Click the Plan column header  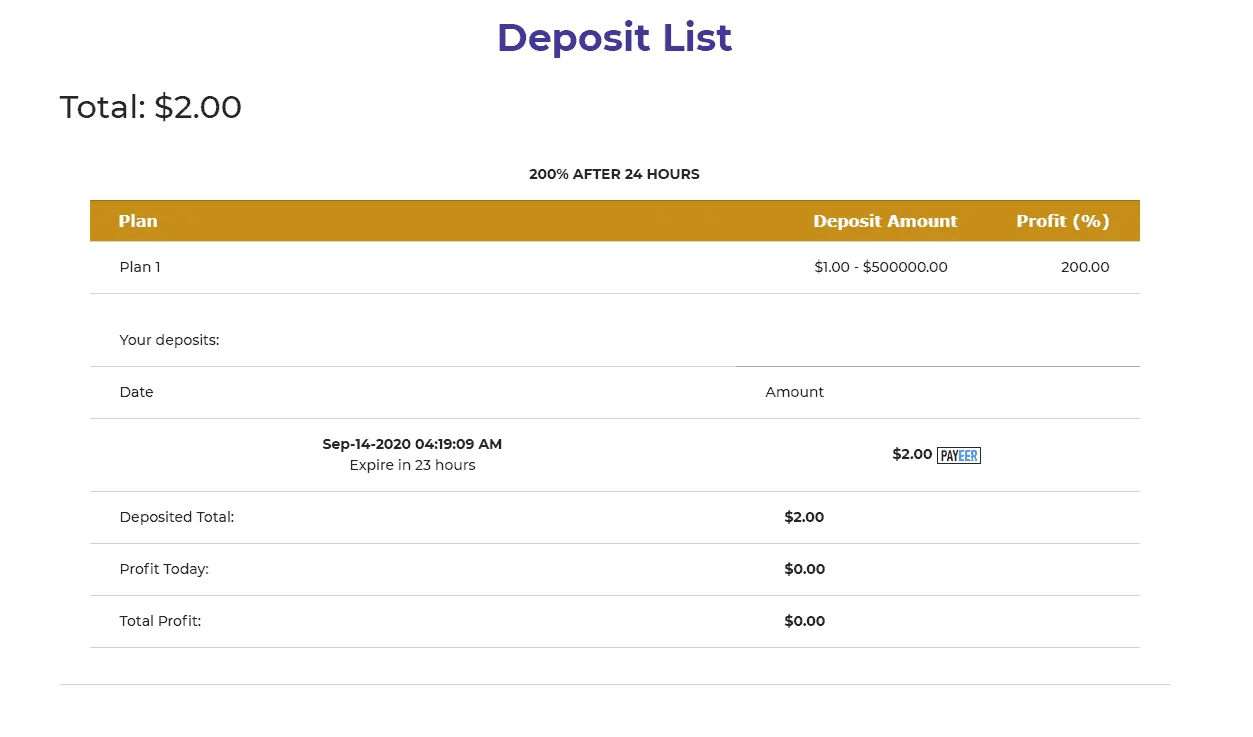138,221
